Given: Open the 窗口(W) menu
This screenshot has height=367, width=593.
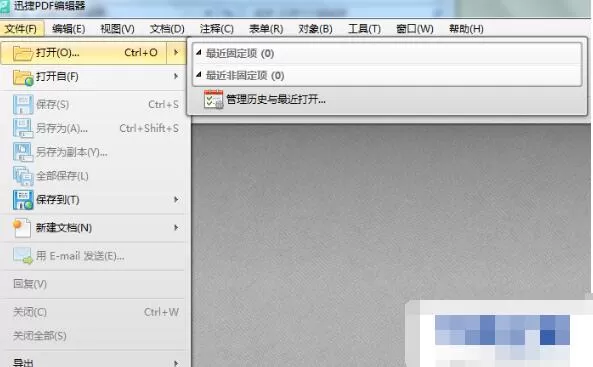Looking at the screenshot, I should [414, 29].
